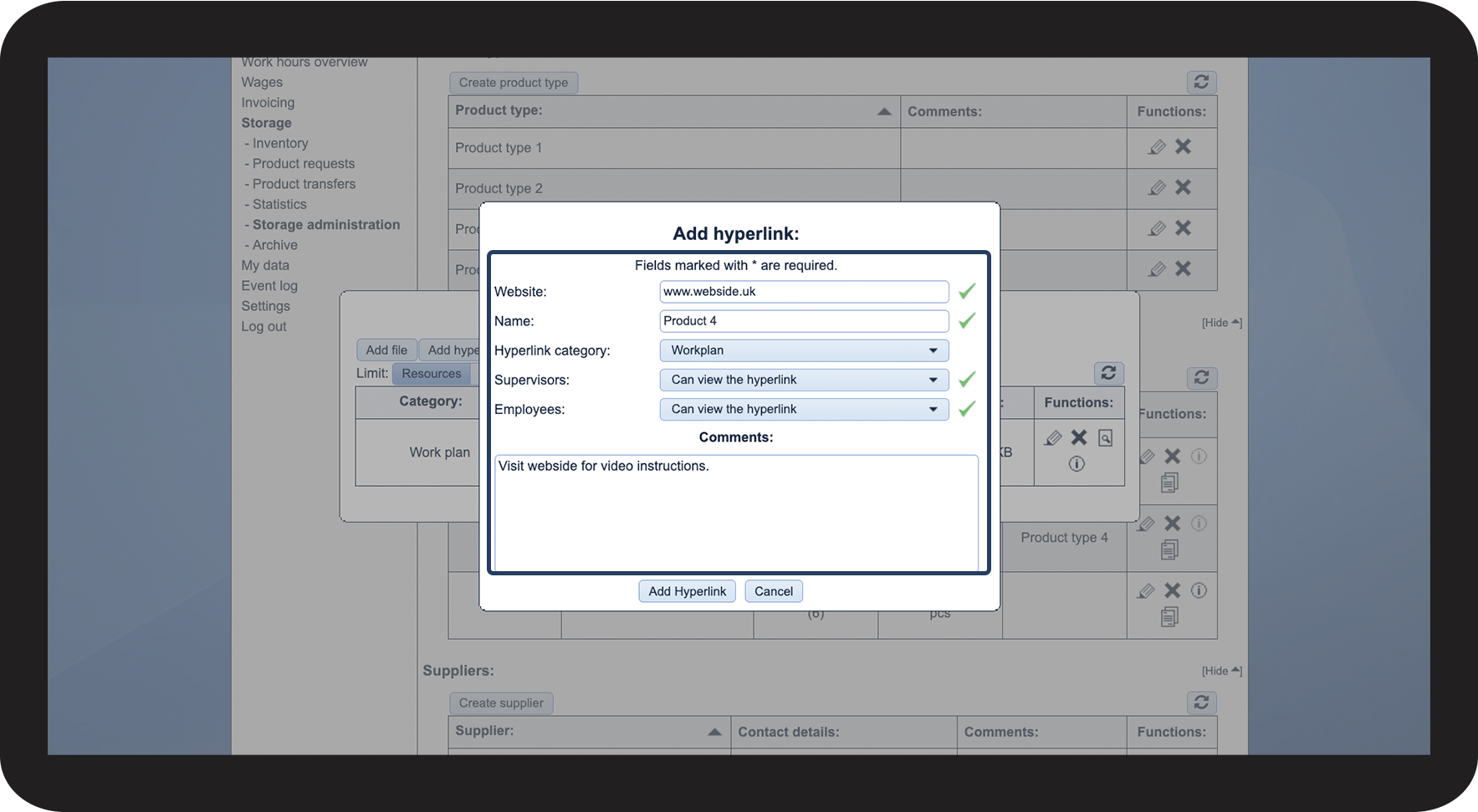This screenshot has width=1478, height=812.
Task: Hide the Suppliers section
Action: [x=1221, y=671]
